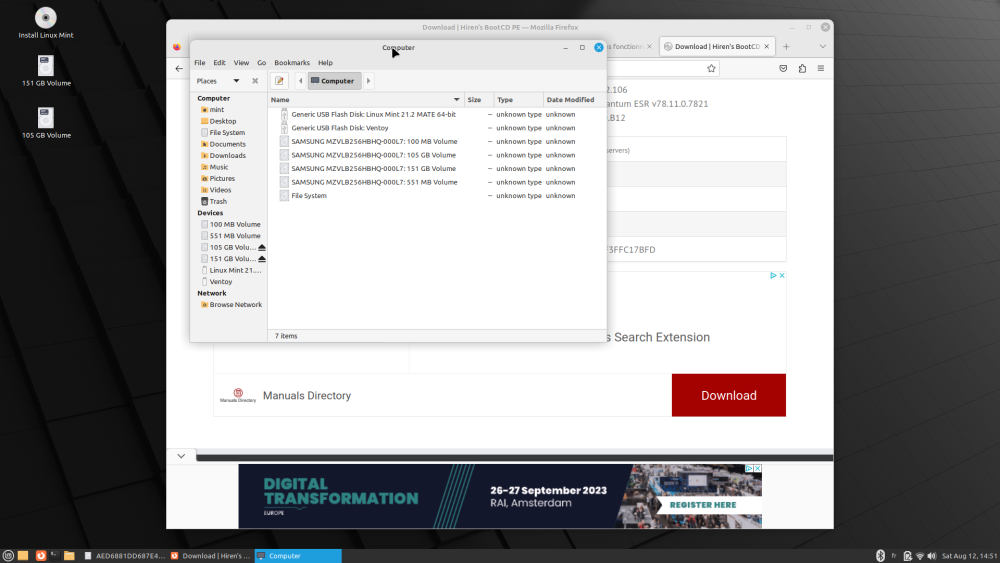The width and height of the screenshot is (1000, 563).
Task: Click the Firefox back arrow
Action: click(x=179, y=68)
